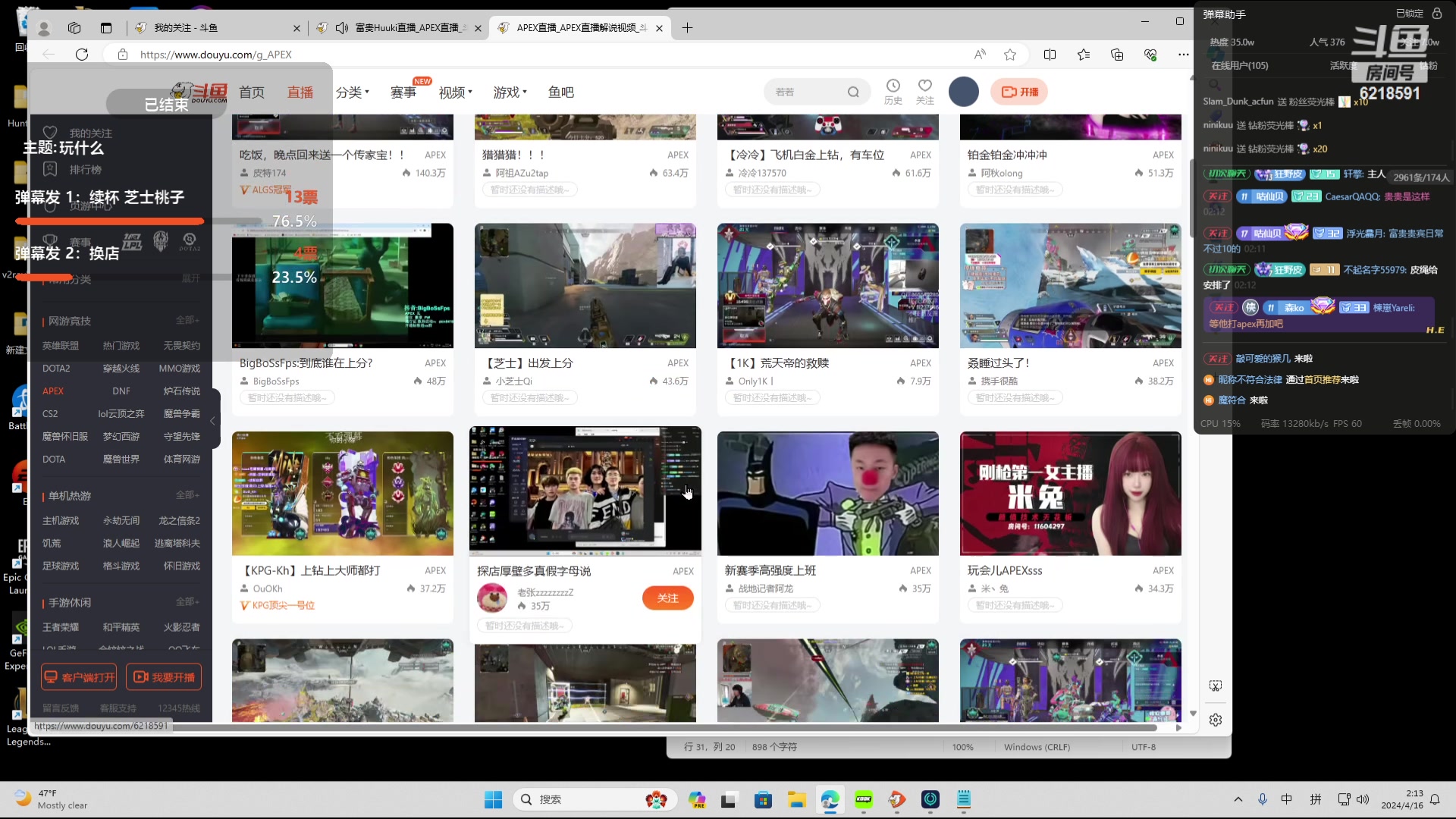
Task: Go to the 首页 tab
Action: coord(252,92)
